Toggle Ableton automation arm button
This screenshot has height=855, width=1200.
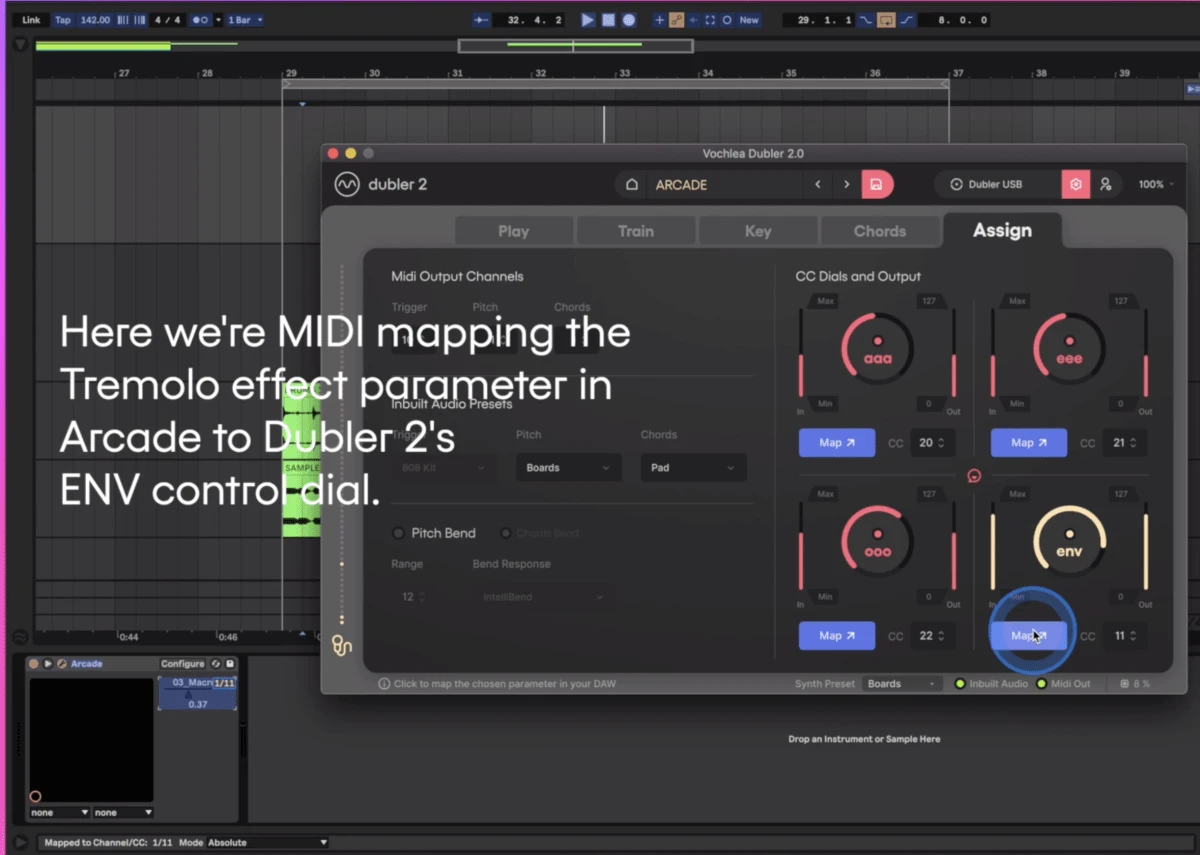(x=678, y=20)
